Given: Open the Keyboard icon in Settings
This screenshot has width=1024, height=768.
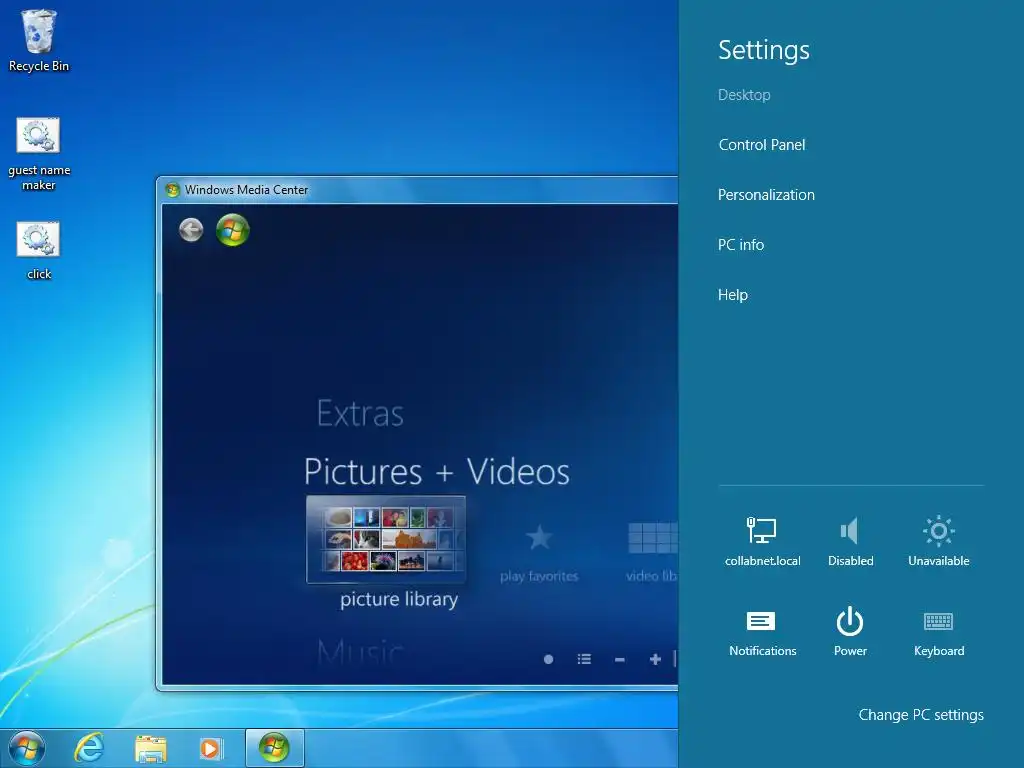Looking at the screenshot, I should click(x=938, y=632).
